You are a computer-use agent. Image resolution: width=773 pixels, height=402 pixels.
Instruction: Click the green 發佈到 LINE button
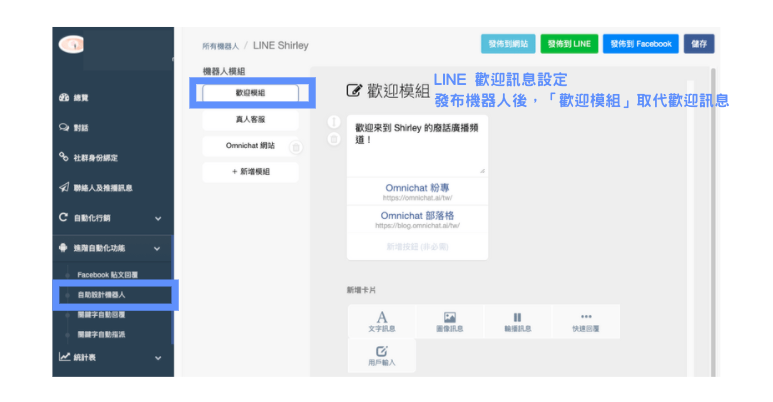(569, 44)
